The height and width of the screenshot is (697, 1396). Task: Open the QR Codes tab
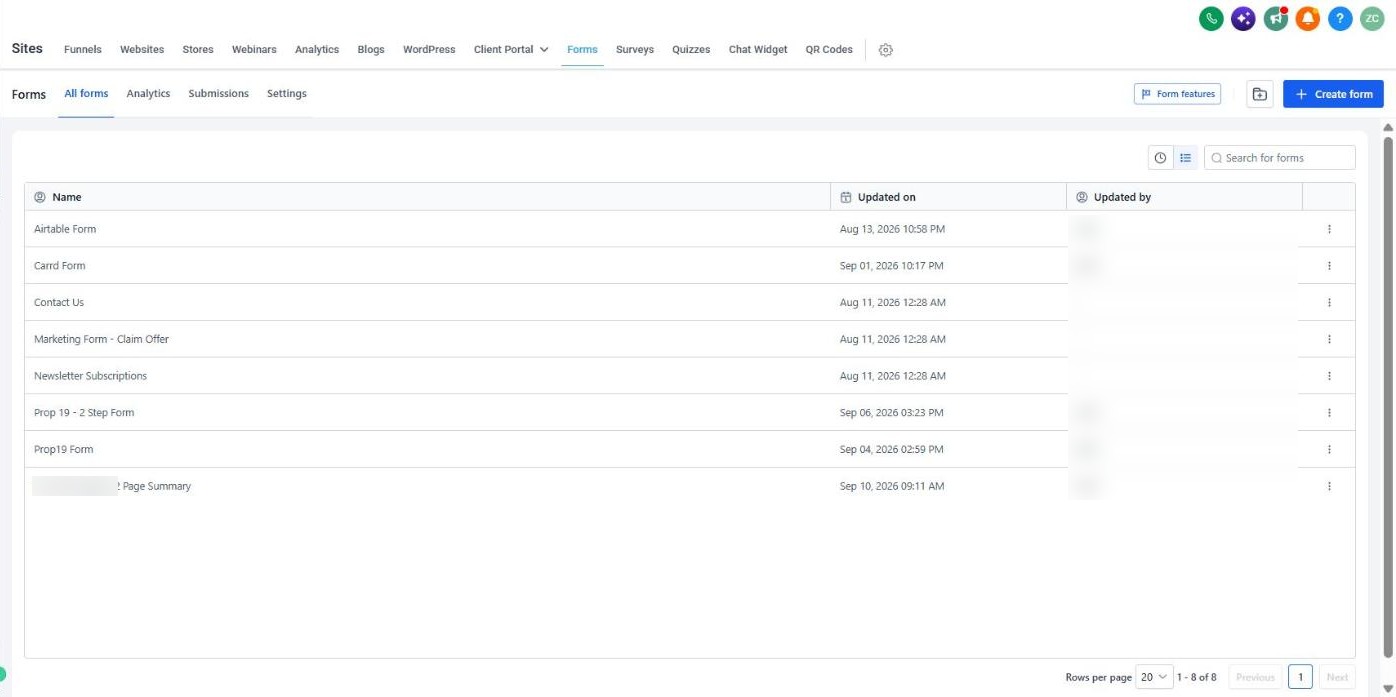pyautogui.click(x=829, y=50)
